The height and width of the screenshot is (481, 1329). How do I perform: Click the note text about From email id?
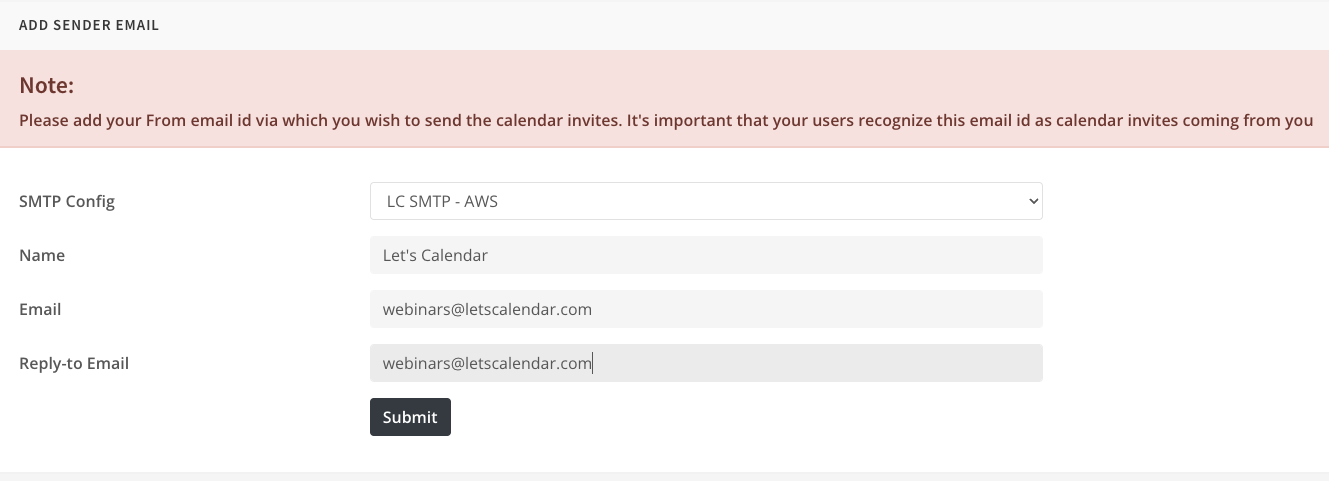[666, 120]
